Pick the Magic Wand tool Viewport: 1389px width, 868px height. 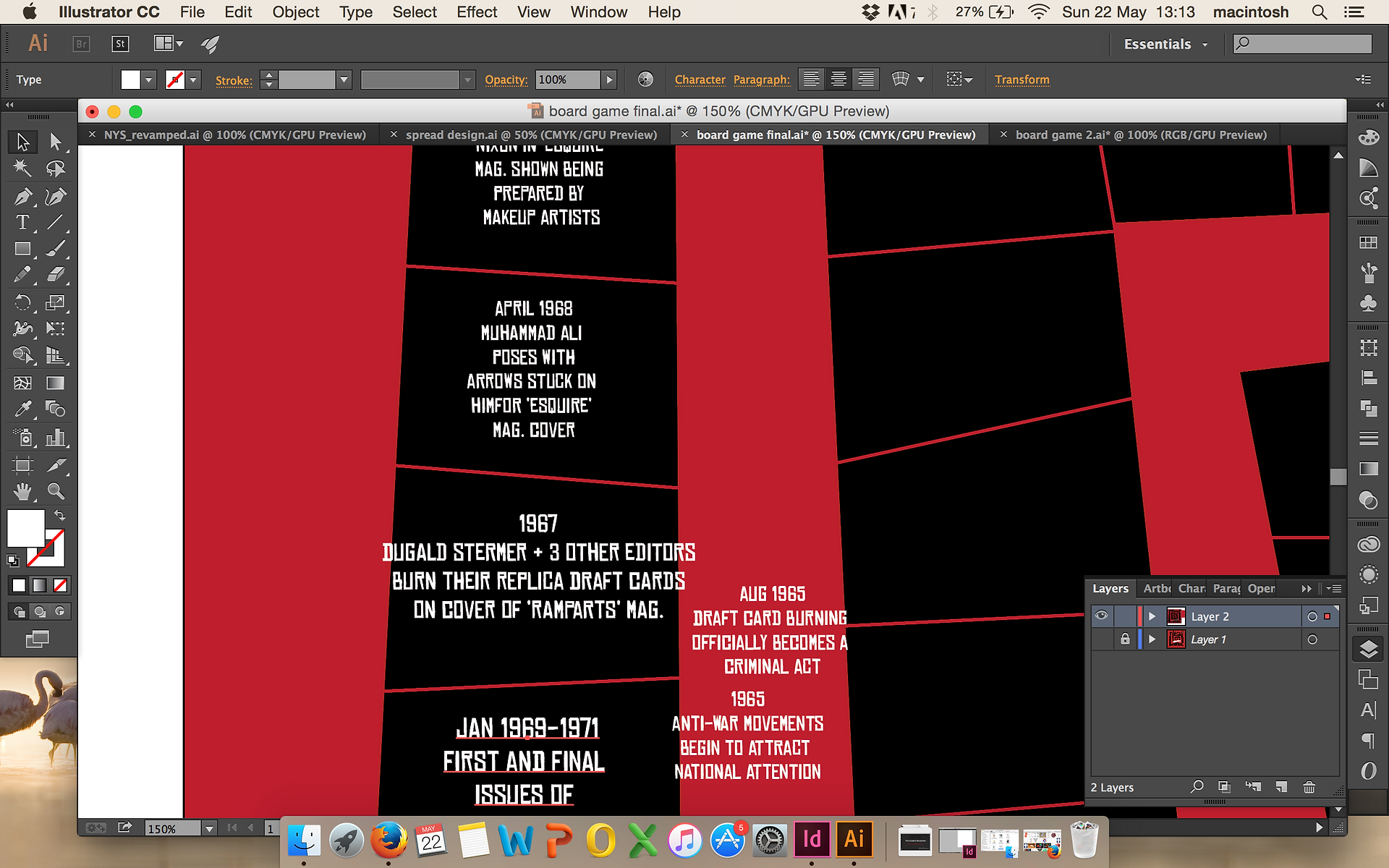pos(23,169)
